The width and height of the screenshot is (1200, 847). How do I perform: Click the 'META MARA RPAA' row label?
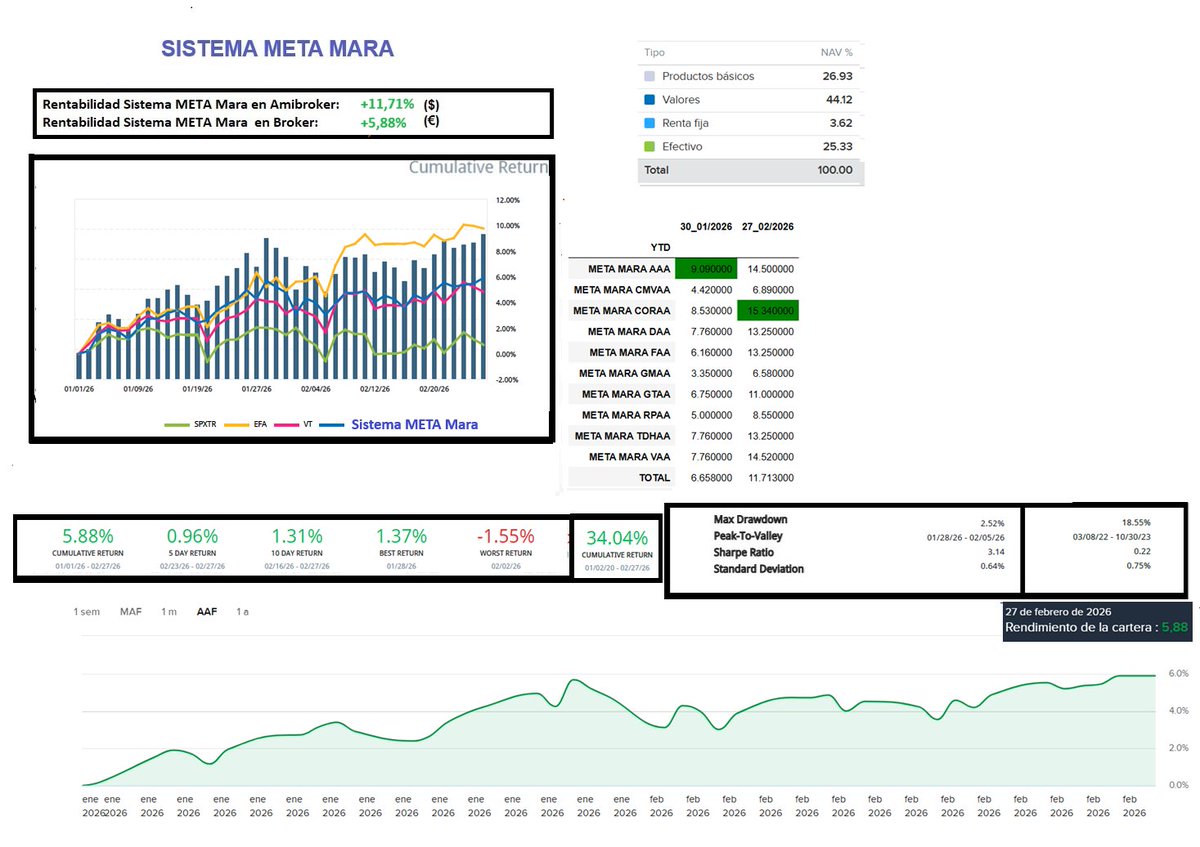coord(626,415)
